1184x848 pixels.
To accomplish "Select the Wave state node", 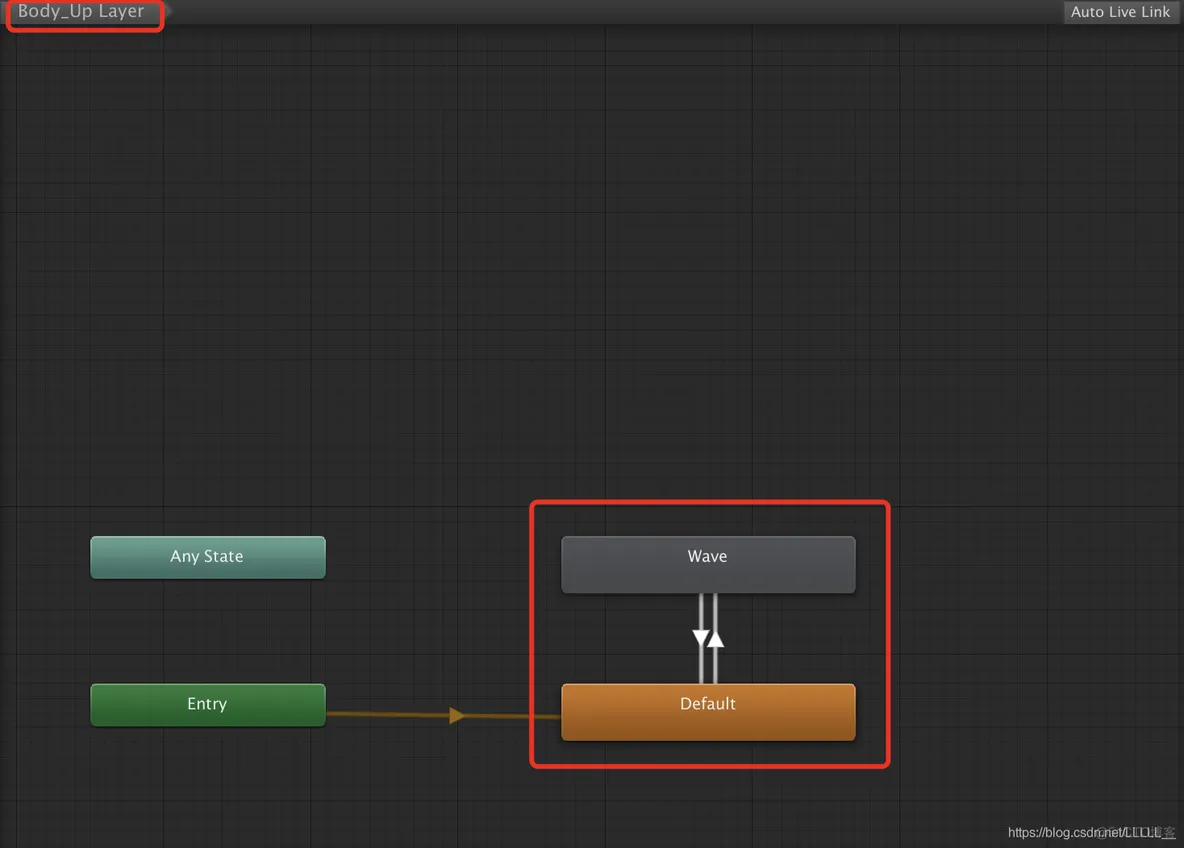I will point(708,564).
